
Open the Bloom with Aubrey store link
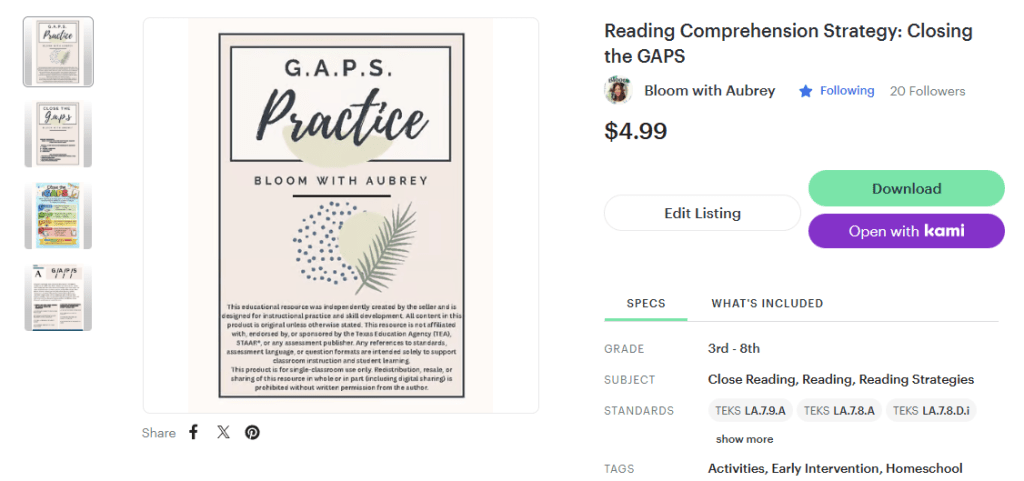click(x=709, y=91)
